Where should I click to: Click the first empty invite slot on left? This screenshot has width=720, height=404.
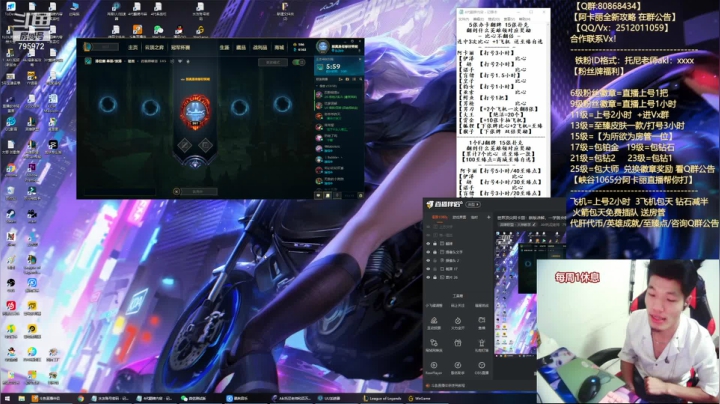click(108, 105)
